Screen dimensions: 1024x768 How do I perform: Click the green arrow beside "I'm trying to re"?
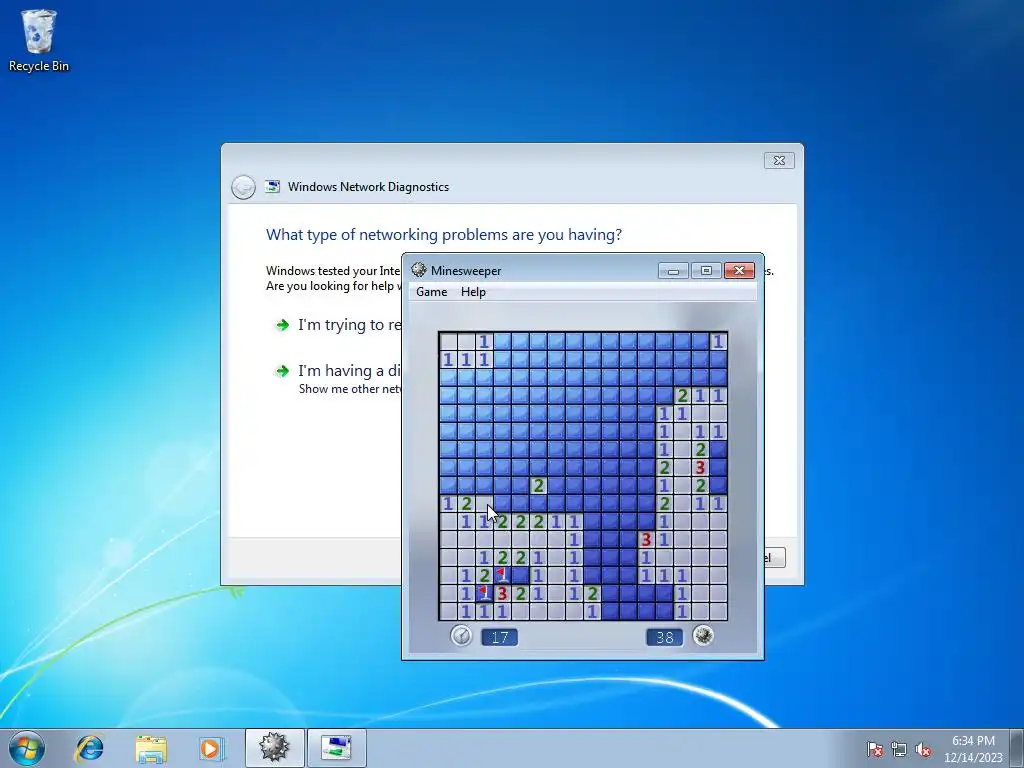pyautogui.click(x=282, y=325)
